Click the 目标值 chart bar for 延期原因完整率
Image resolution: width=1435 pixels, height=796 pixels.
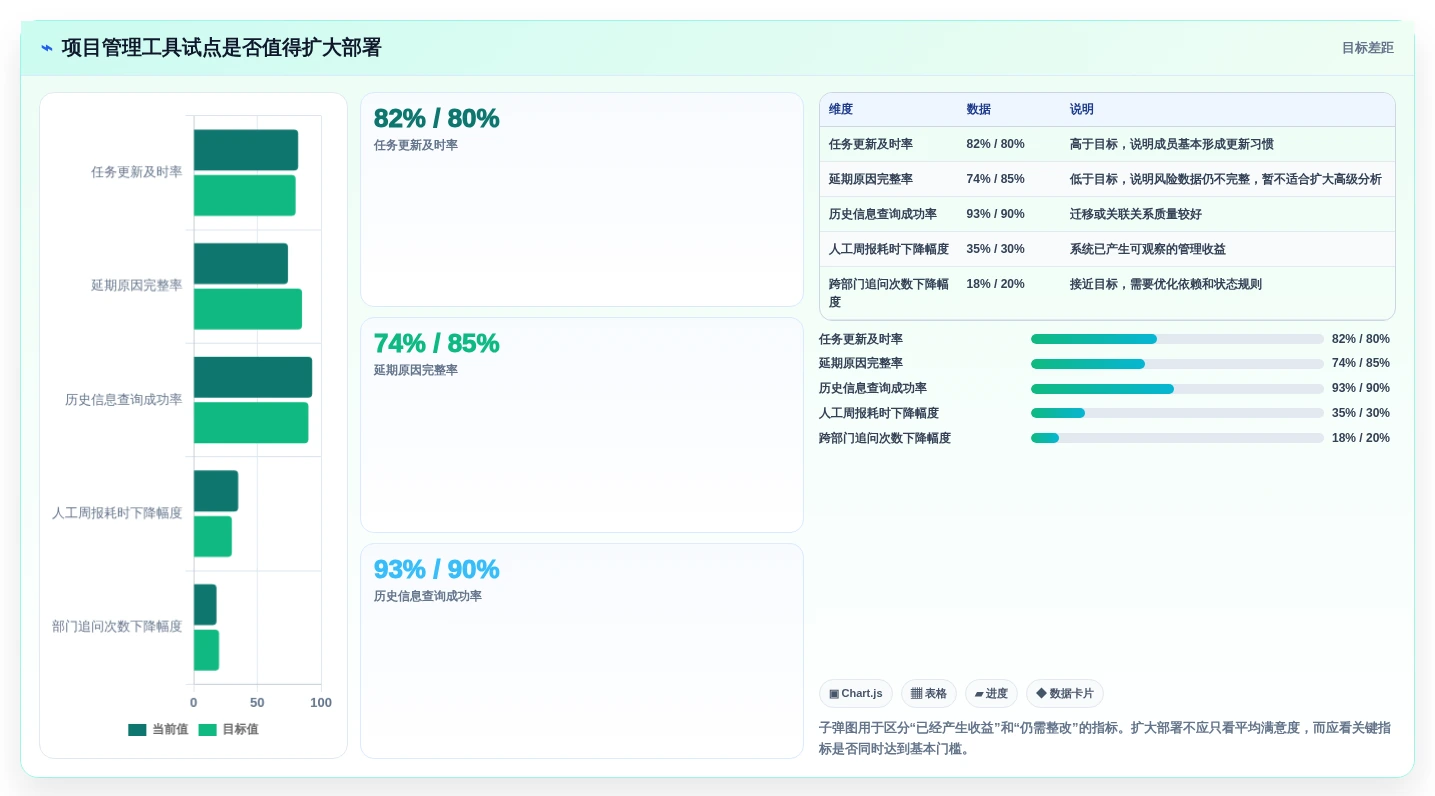pyautogui.click(x=248, y=309)
